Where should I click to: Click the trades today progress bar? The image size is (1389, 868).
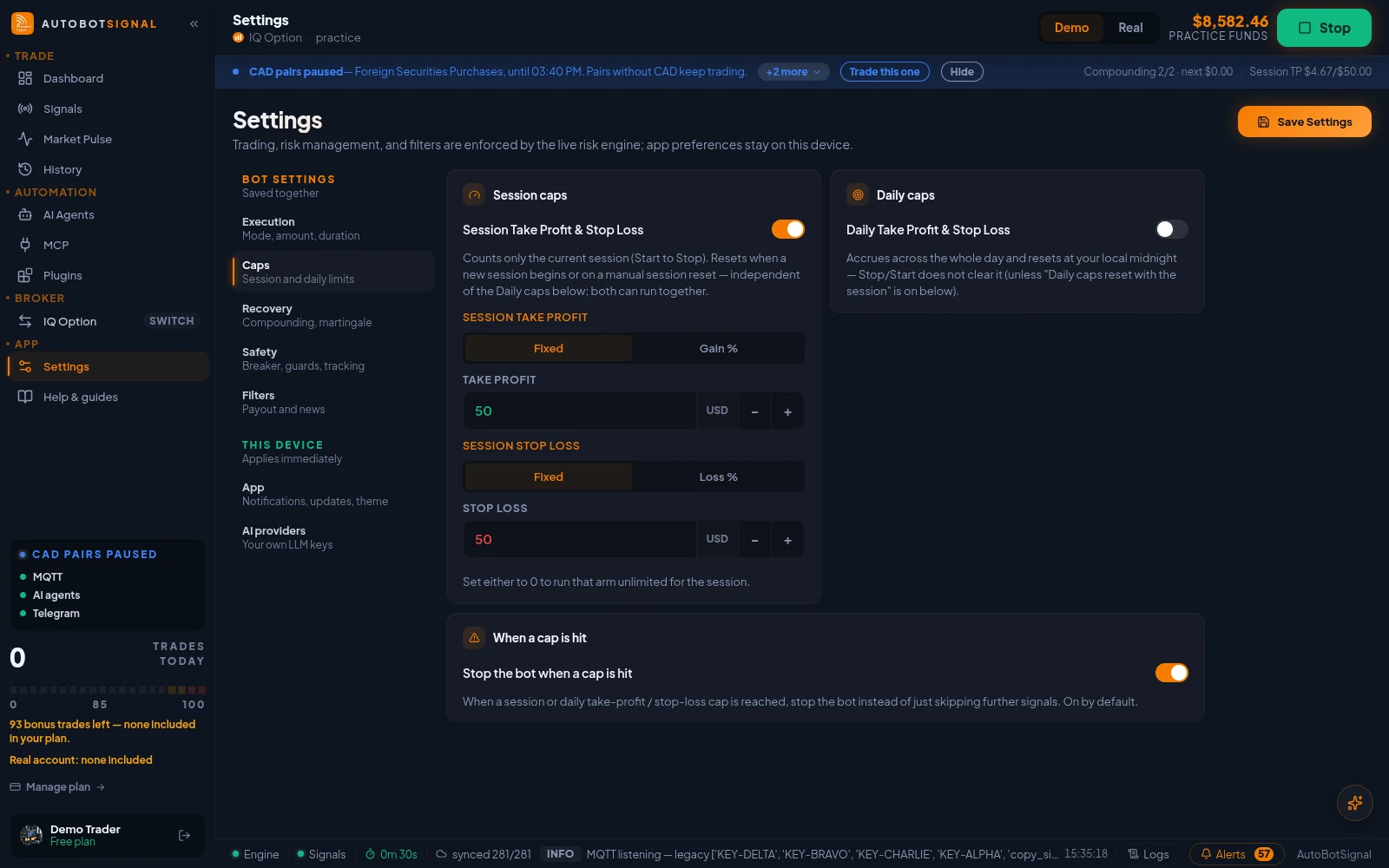pos(108,690)
